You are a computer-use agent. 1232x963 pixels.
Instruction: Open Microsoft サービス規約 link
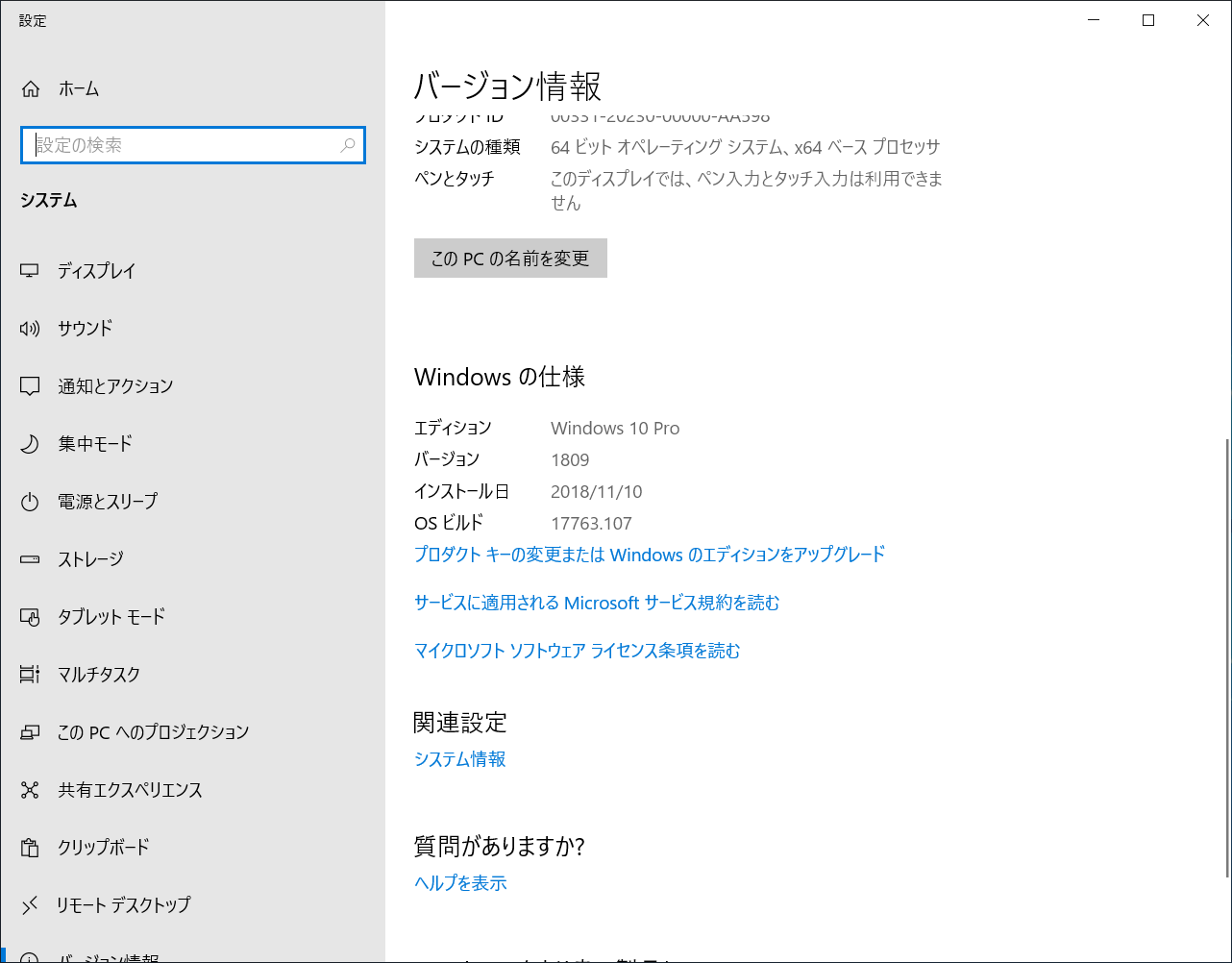(x=595, y=603)
